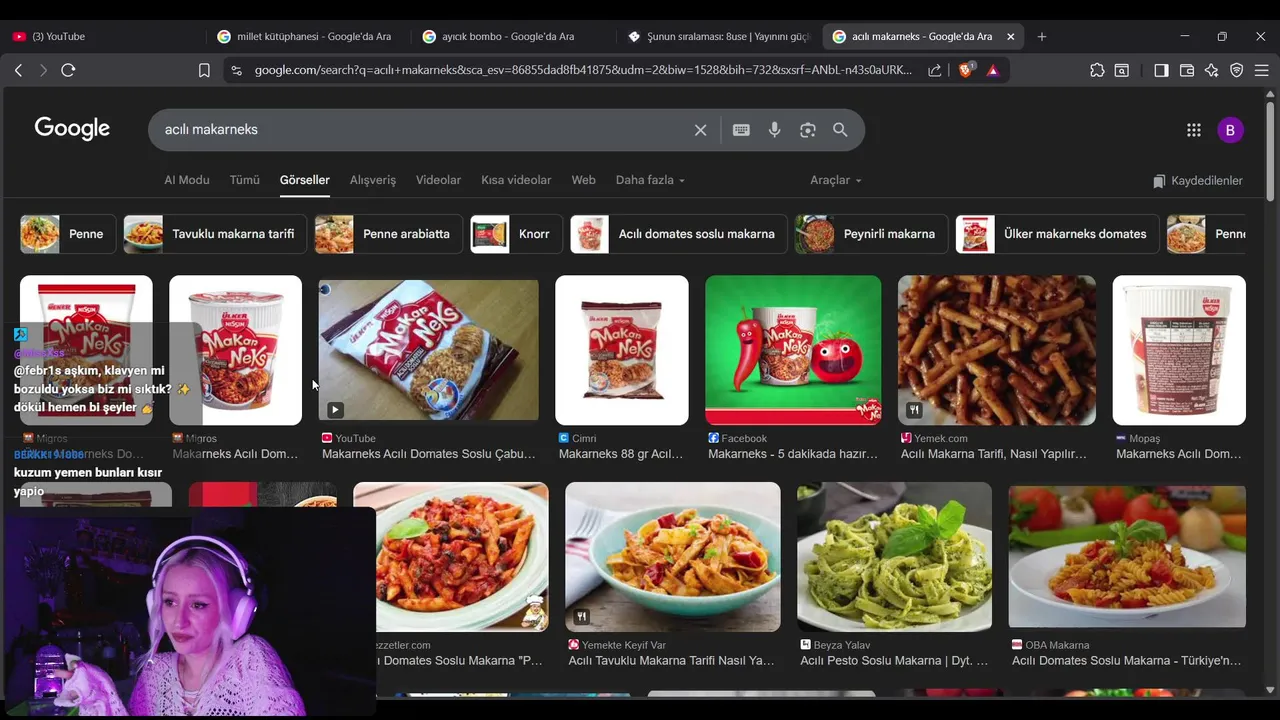1280x720 pixels.
Task: Expand the Araçlar tools dropdown
Action: (x=835, y=180)
